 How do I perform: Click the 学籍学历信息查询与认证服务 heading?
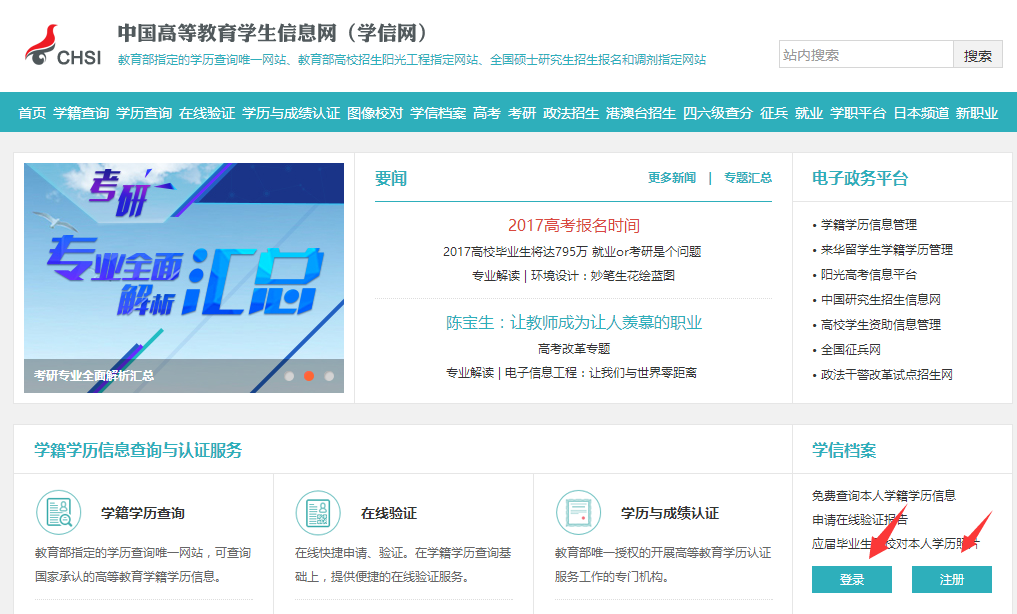point(138,450)
